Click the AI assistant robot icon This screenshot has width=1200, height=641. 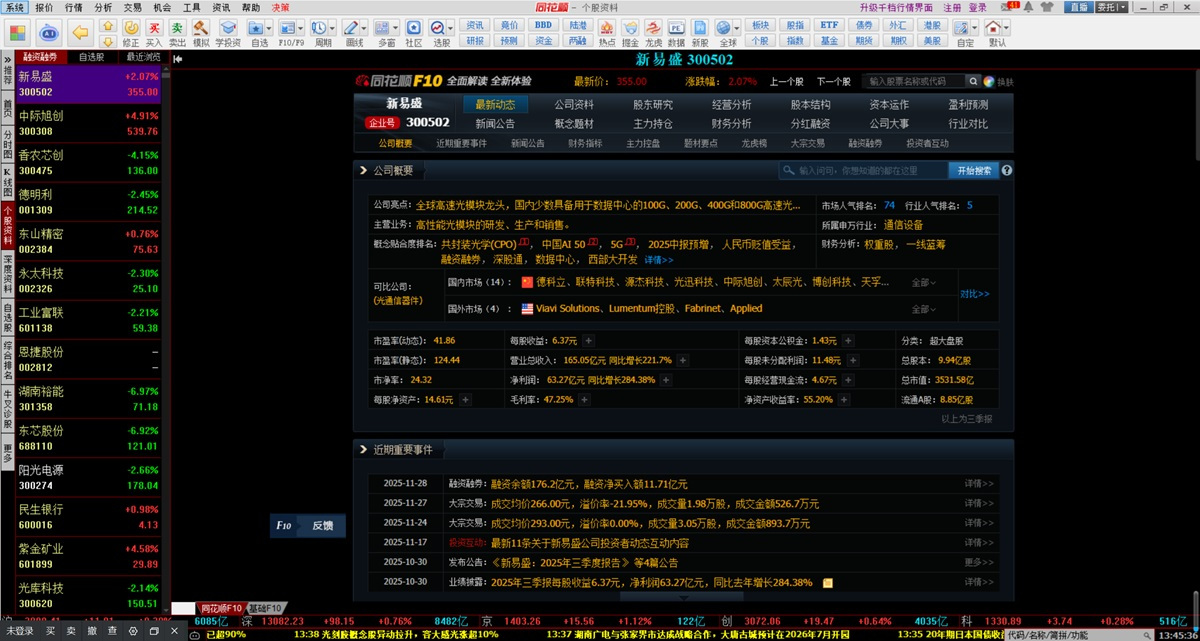48,32
